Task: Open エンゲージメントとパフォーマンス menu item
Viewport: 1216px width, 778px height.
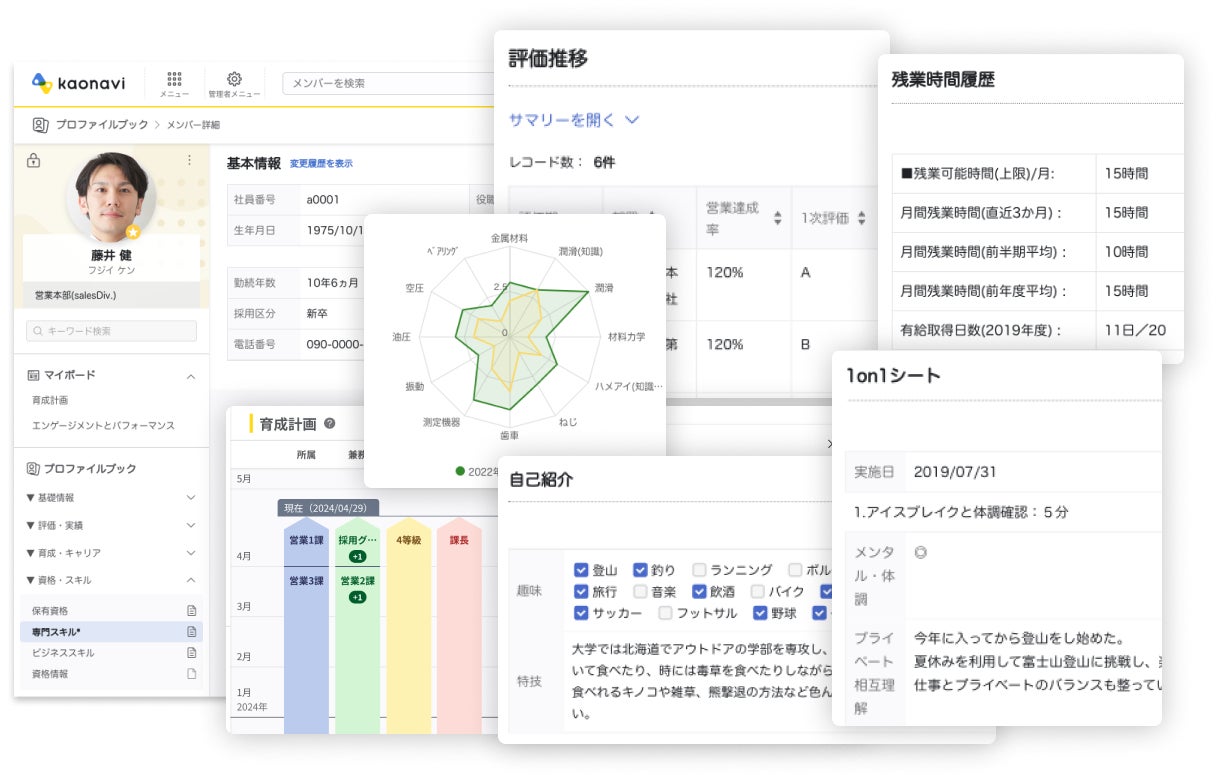Action: pos(103,426)
